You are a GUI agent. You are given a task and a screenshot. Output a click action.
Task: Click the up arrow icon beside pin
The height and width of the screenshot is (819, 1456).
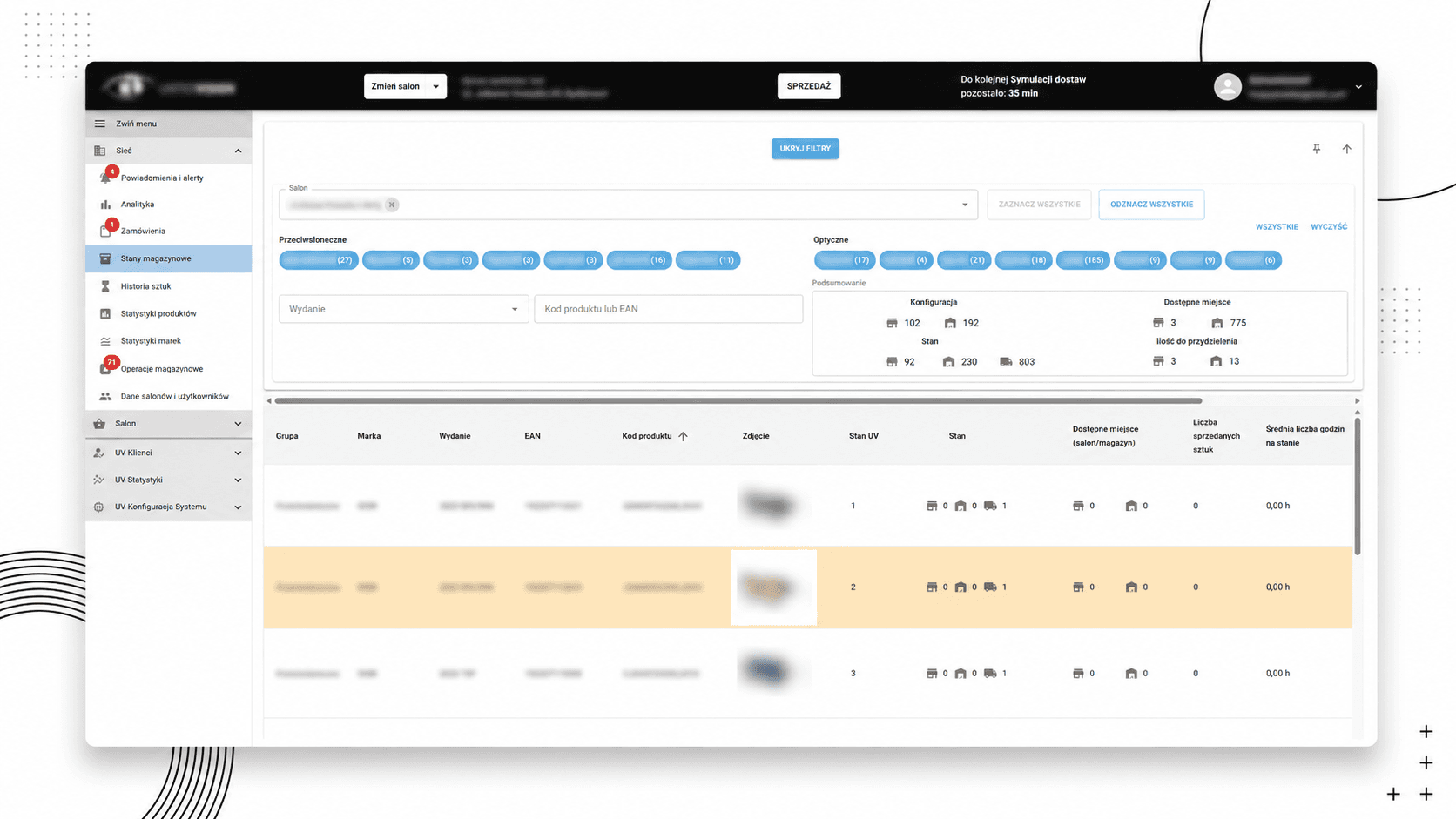pyautogui.click(x=1346, y=149)
